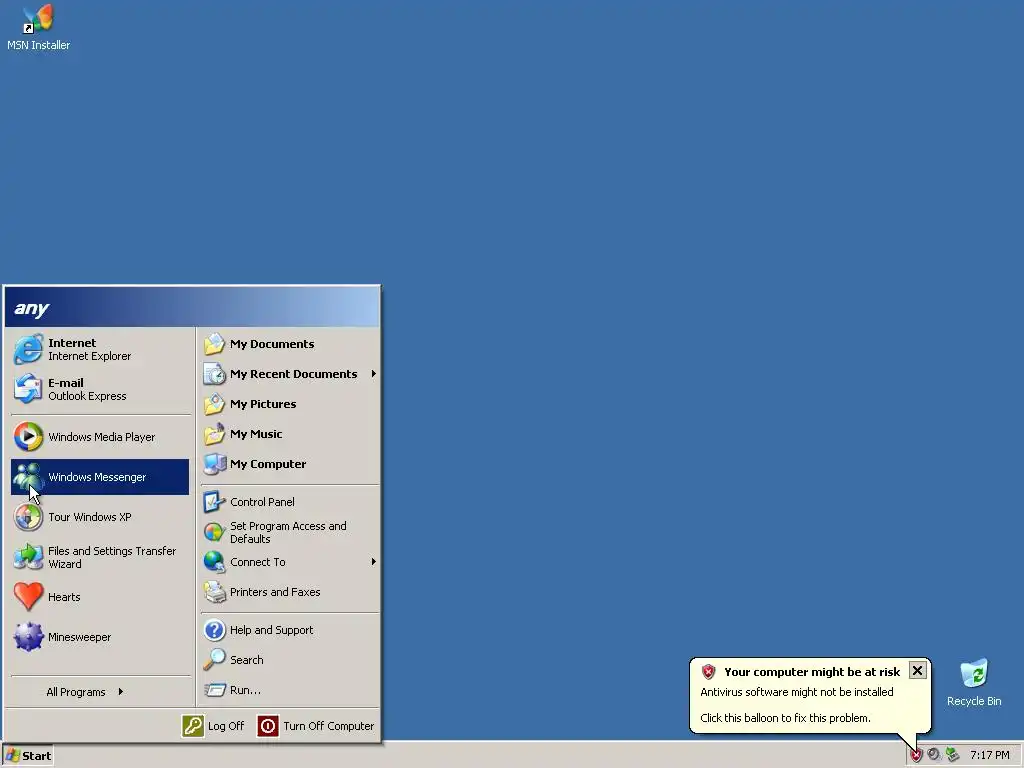1024x768 pixels.
Task: Open the My Music folder
Action: 290,434
